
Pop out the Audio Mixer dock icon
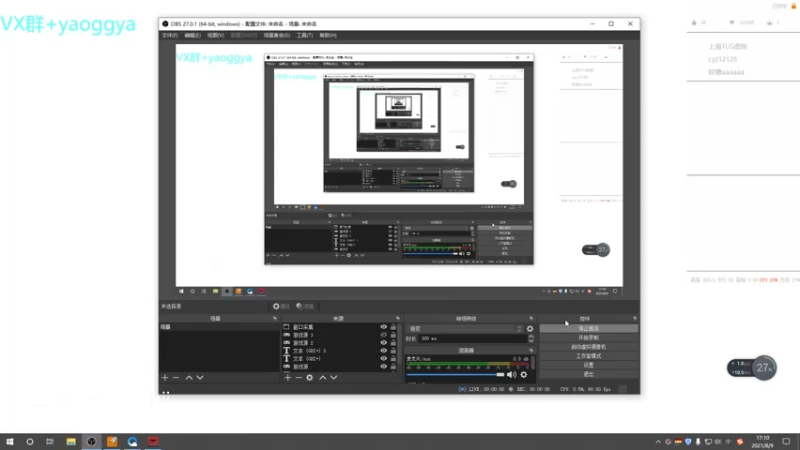click(531, 351)
